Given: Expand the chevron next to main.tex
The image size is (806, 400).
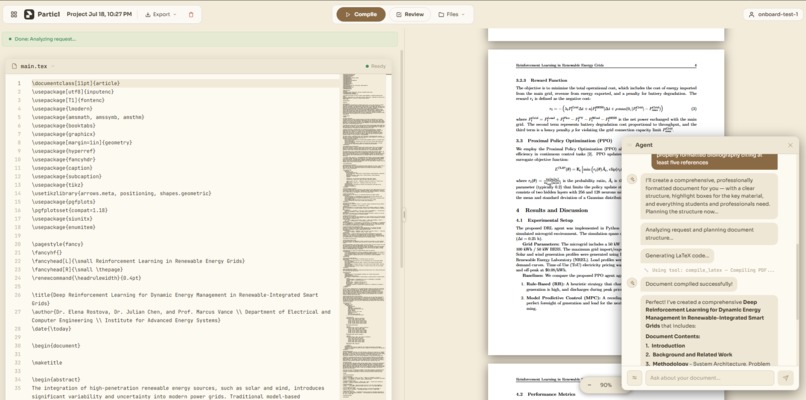Looking at the screenshot, I should click(53, 66).
